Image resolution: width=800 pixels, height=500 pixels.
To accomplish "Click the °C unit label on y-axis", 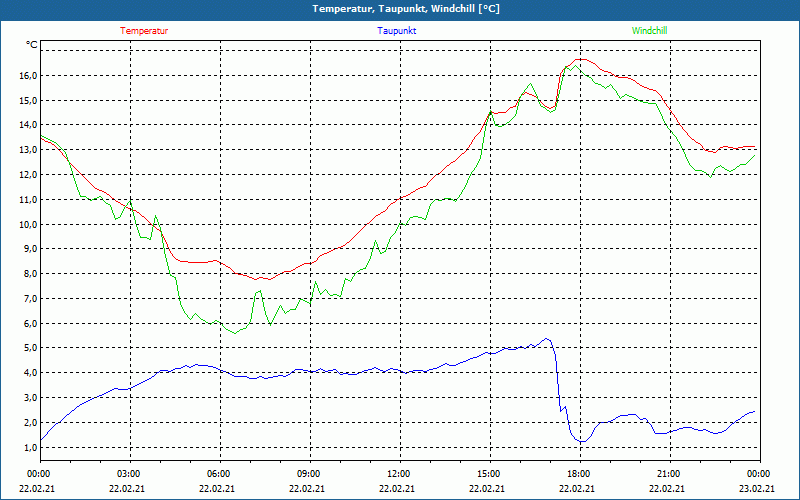I will (32, 45).
